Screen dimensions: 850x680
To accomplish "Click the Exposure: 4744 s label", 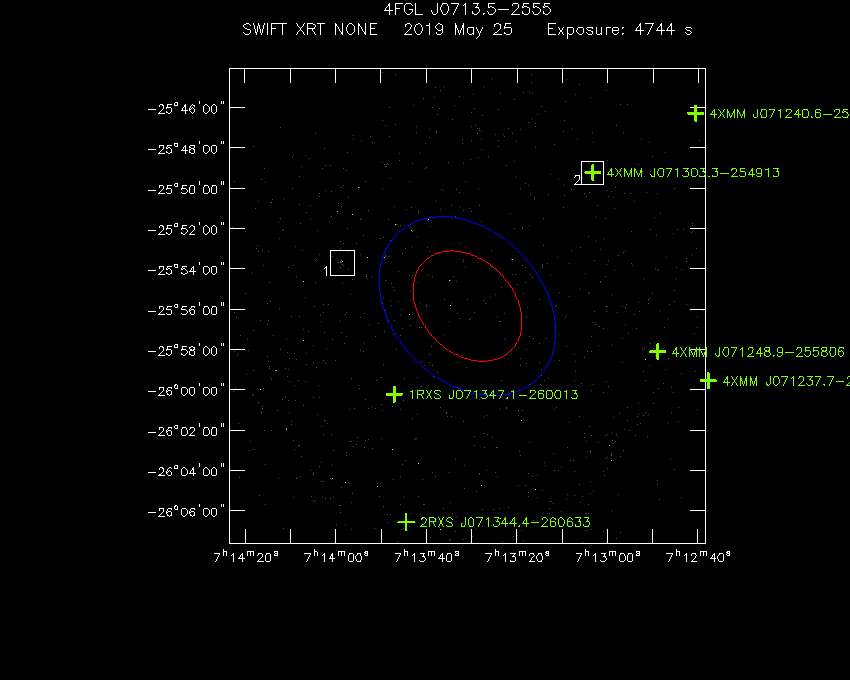I will point(620,30).
